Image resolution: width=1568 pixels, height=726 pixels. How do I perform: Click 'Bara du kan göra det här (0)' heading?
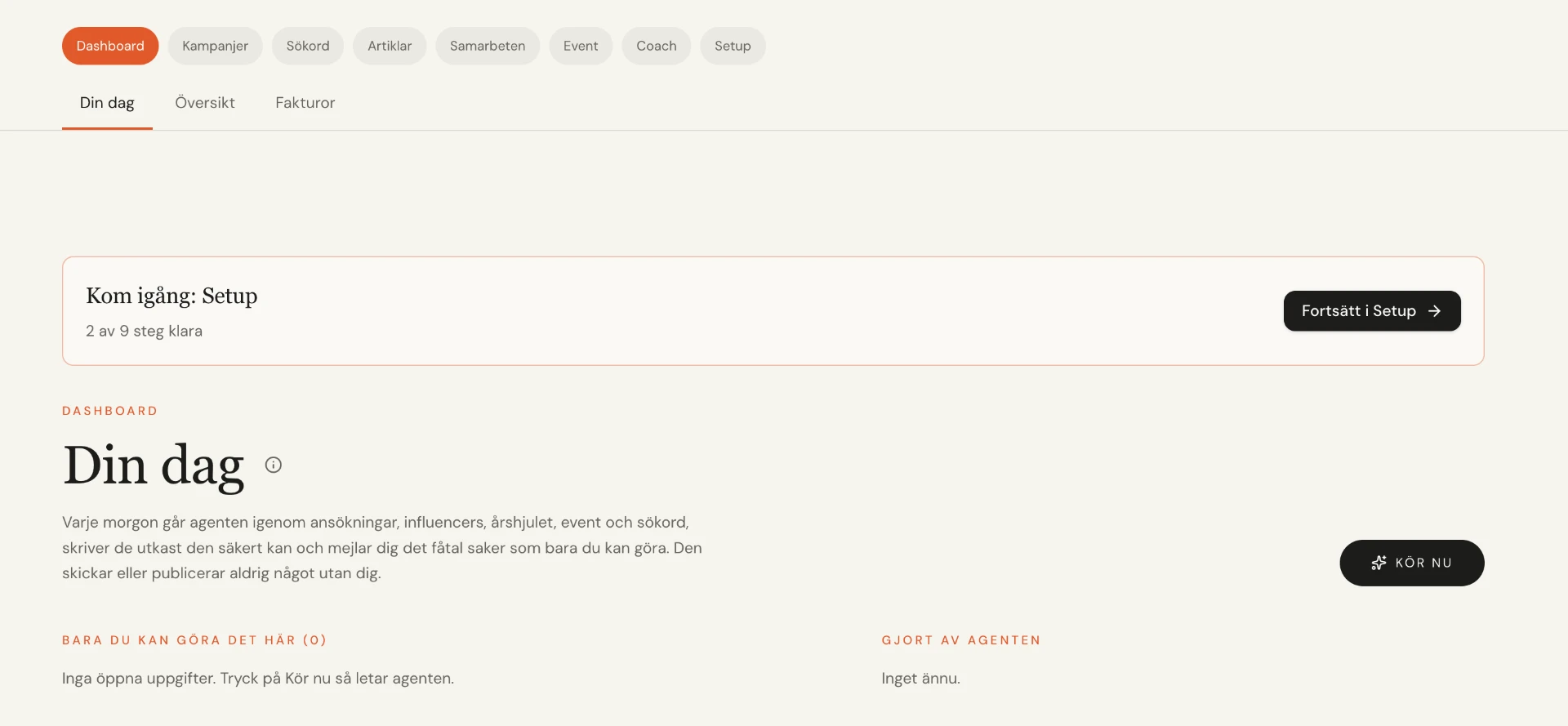pos(194,640)
